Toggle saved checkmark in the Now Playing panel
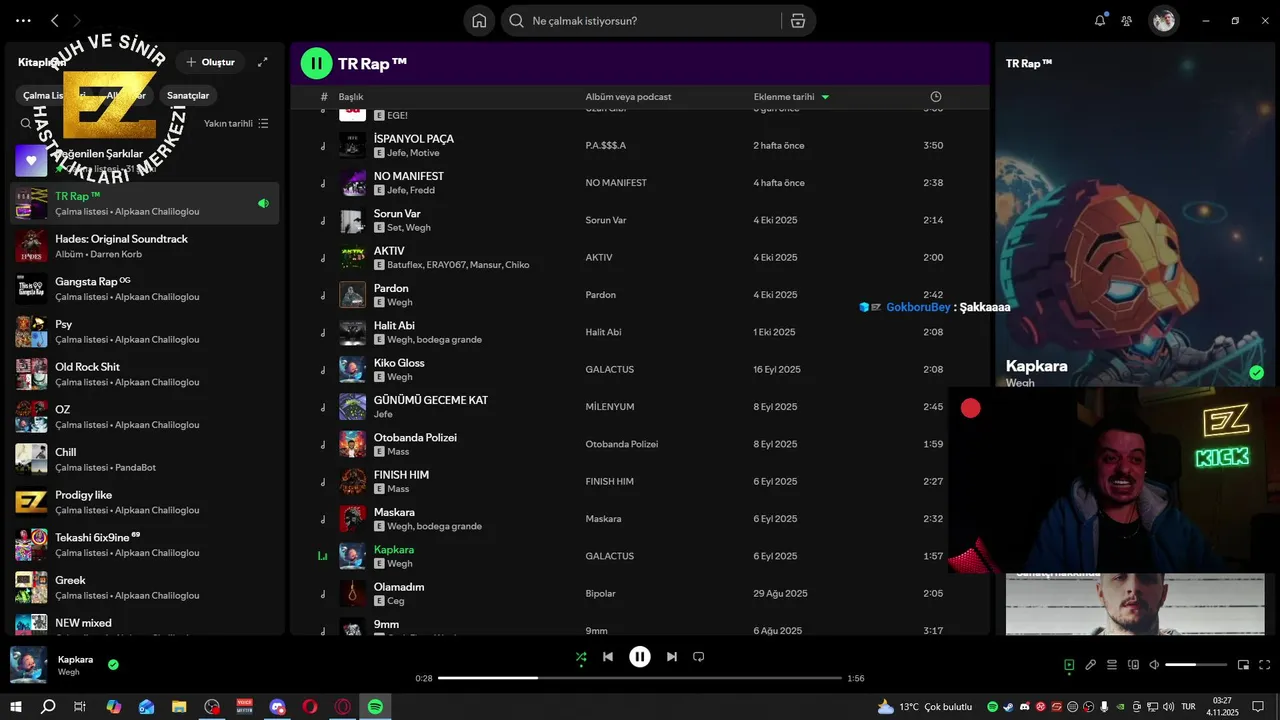The image size is (1280, 720). click(1256, 373)
